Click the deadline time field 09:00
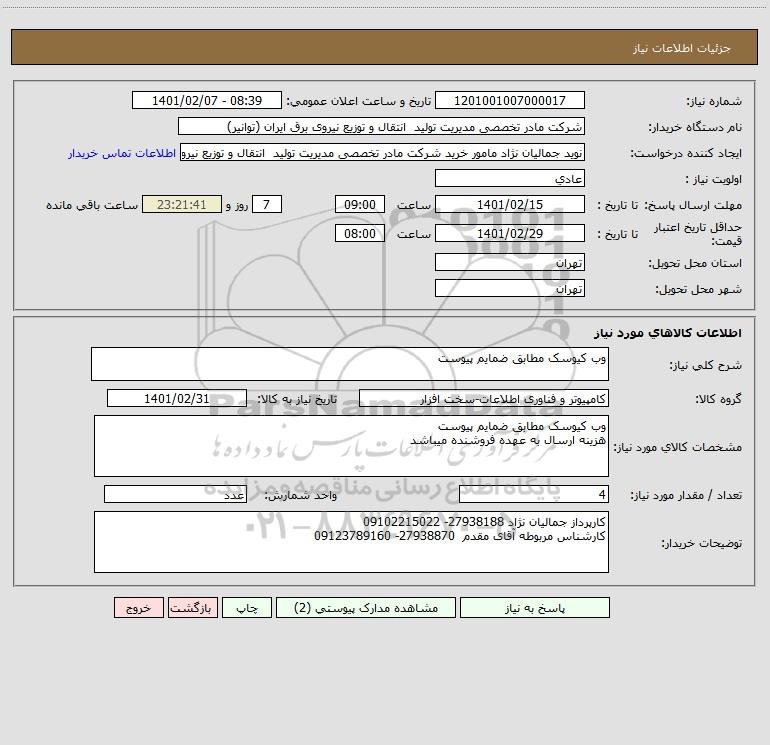This screenshot has height=745, width=770. tap(359, 204)
